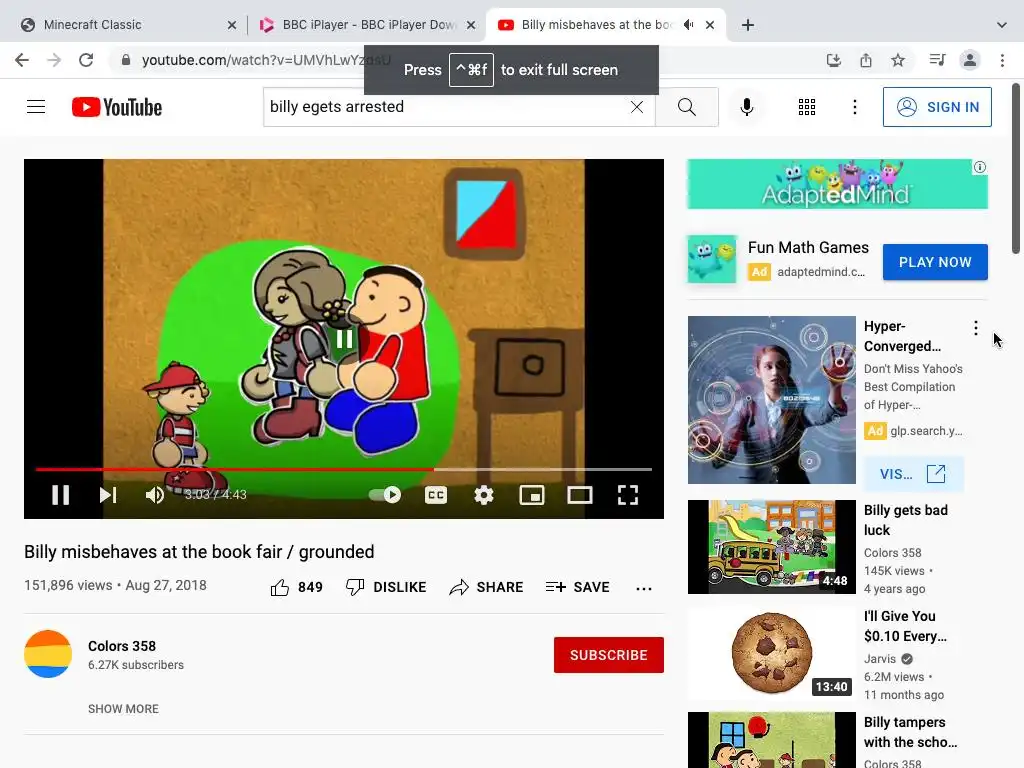The image size is (1024, 768).
Task: Open media controls icon in Chrome toolbar
Action: point(937,60)
